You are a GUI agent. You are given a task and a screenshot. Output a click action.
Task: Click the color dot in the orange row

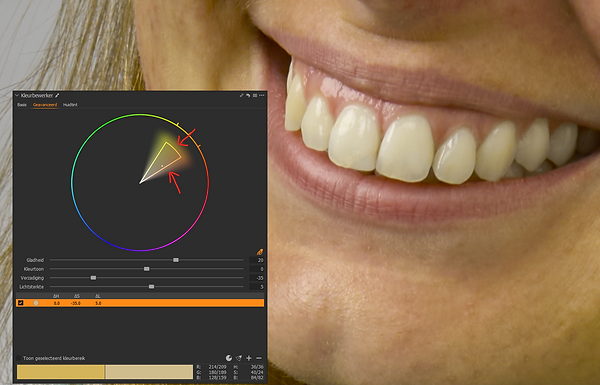[36, 303]
